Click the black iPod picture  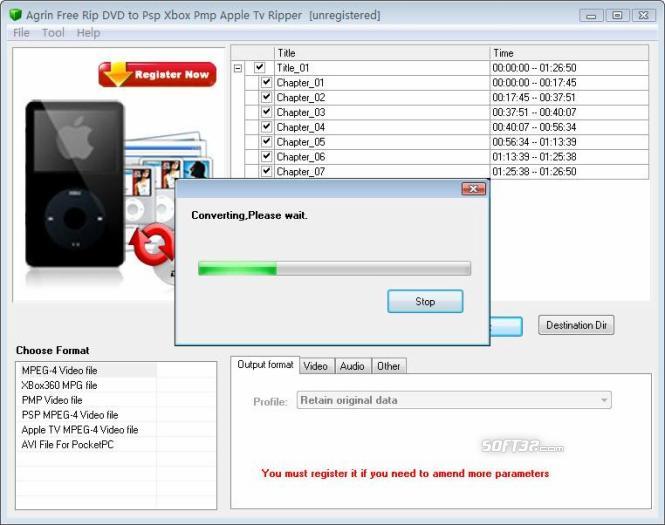75,184
